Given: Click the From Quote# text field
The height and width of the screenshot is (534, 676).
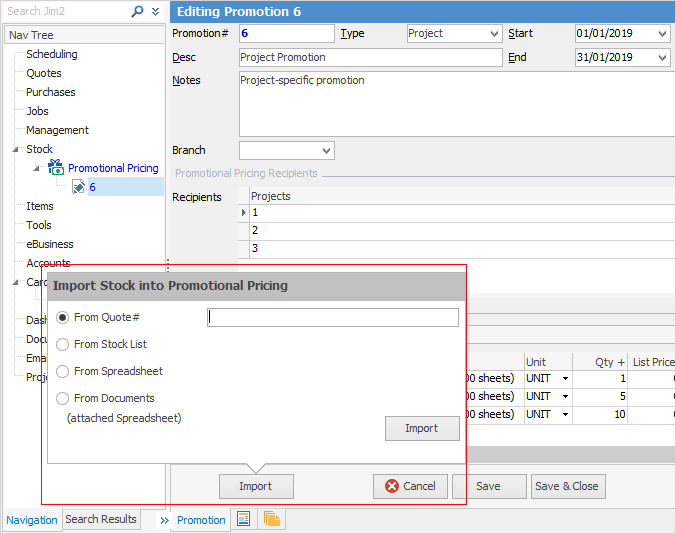Looking at the screenshot, I should click(332, 317).
